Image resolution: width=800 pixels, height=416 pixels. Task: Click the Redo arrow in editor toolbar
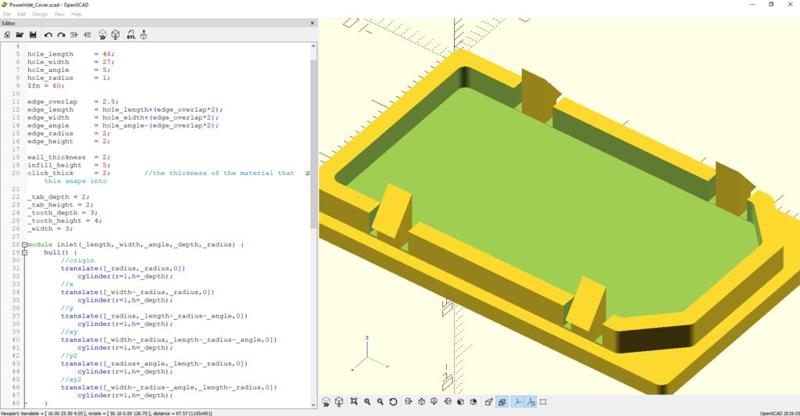pos(61,35)
